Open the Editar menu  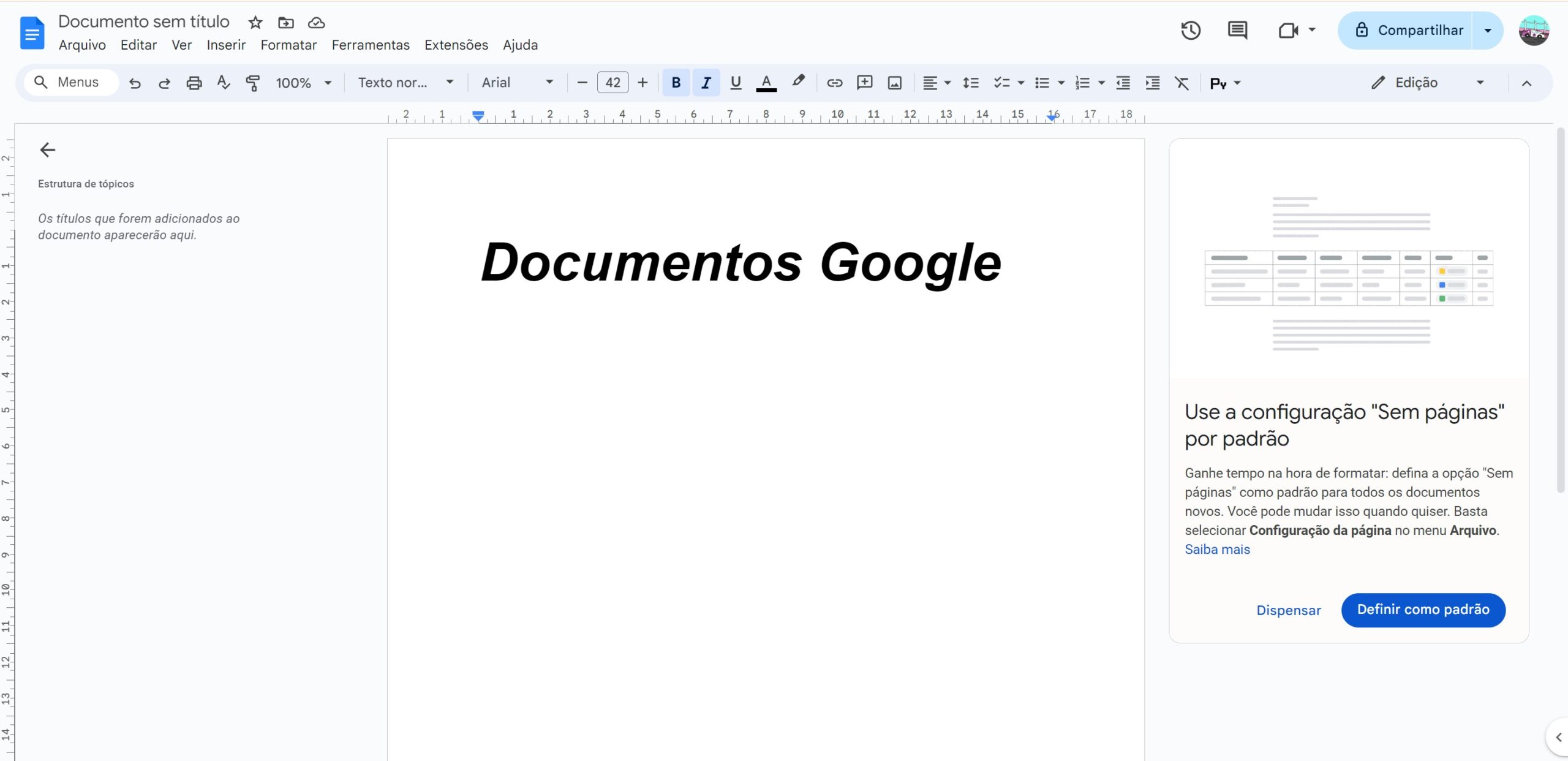(x=138, y=45)
